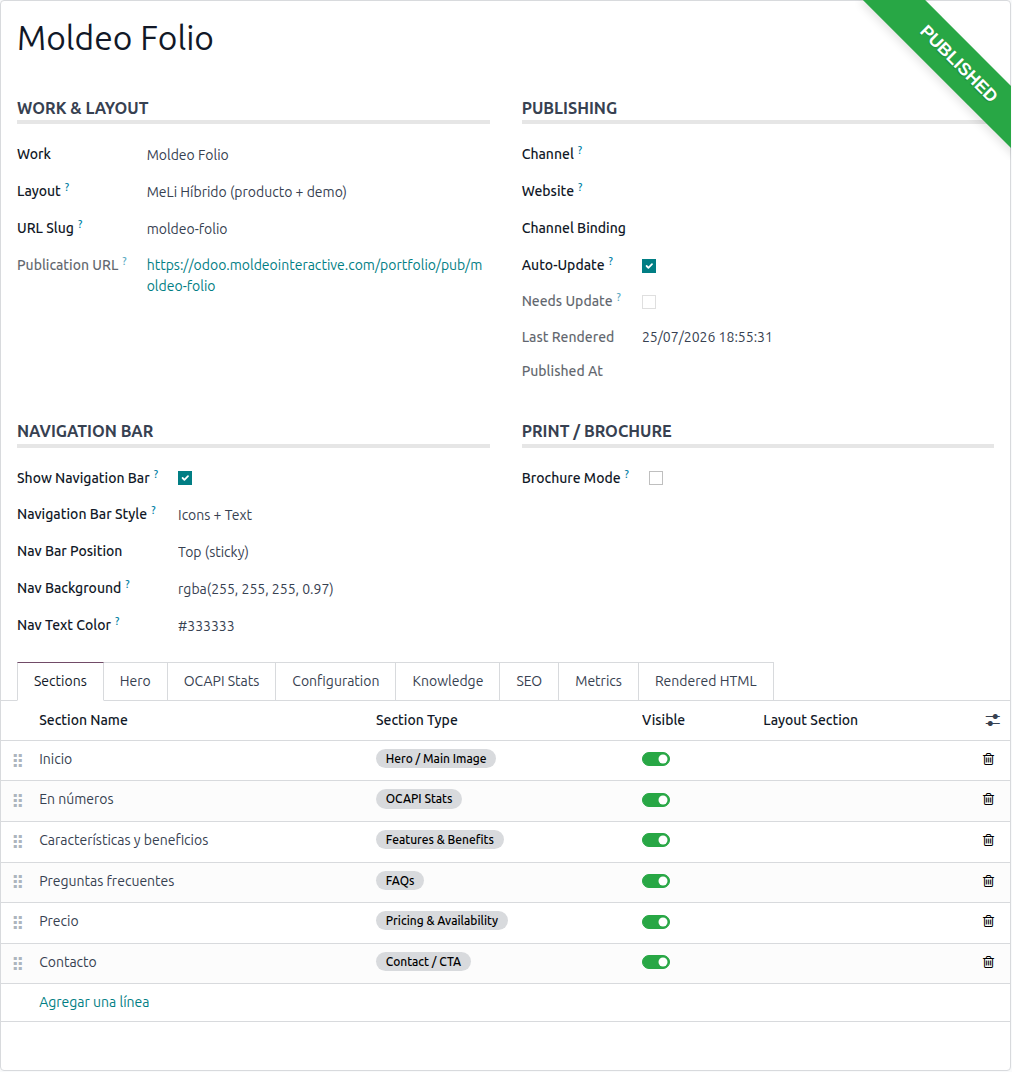
Task: Switch to the SEO tab
Action: 529,682
